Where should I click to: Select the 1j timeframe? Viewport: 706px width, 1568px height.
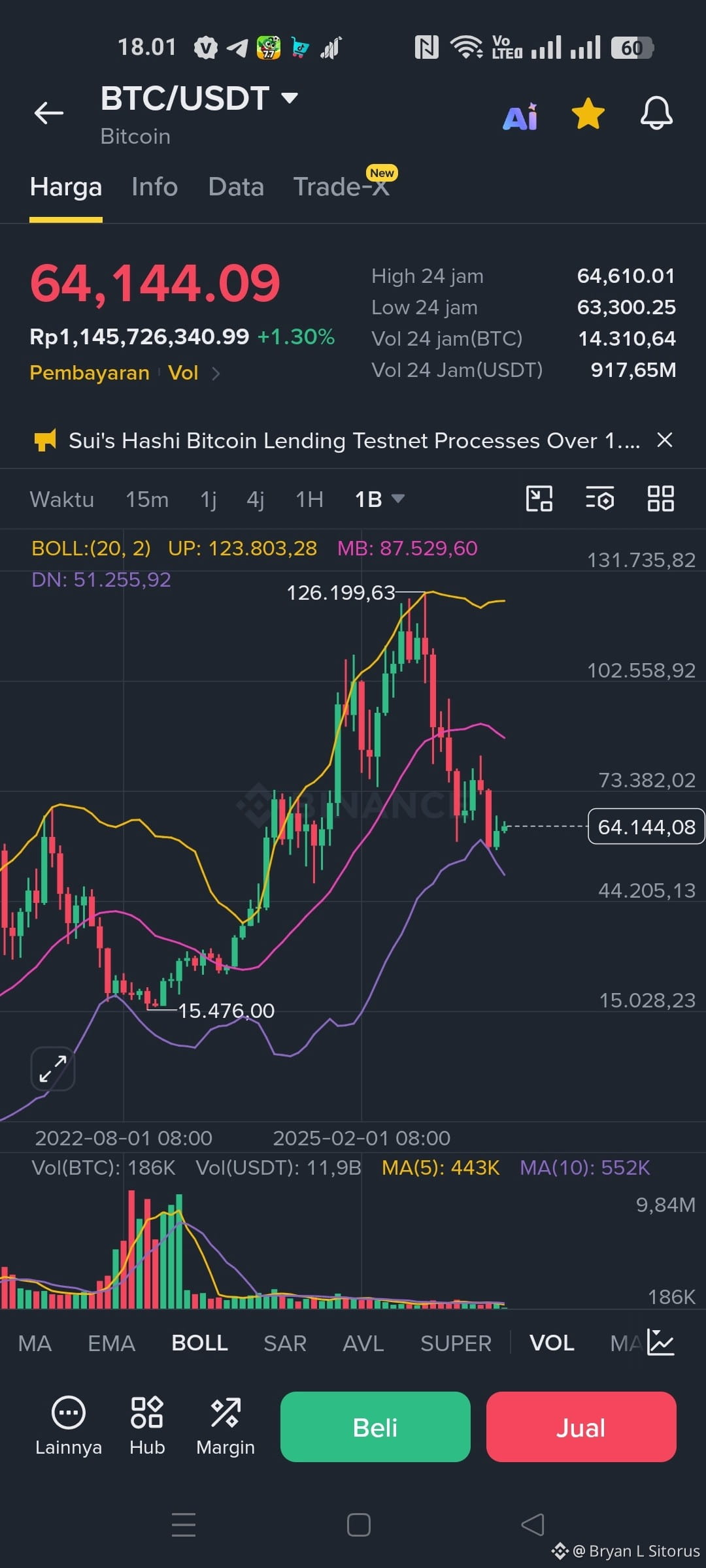(209, 499)
